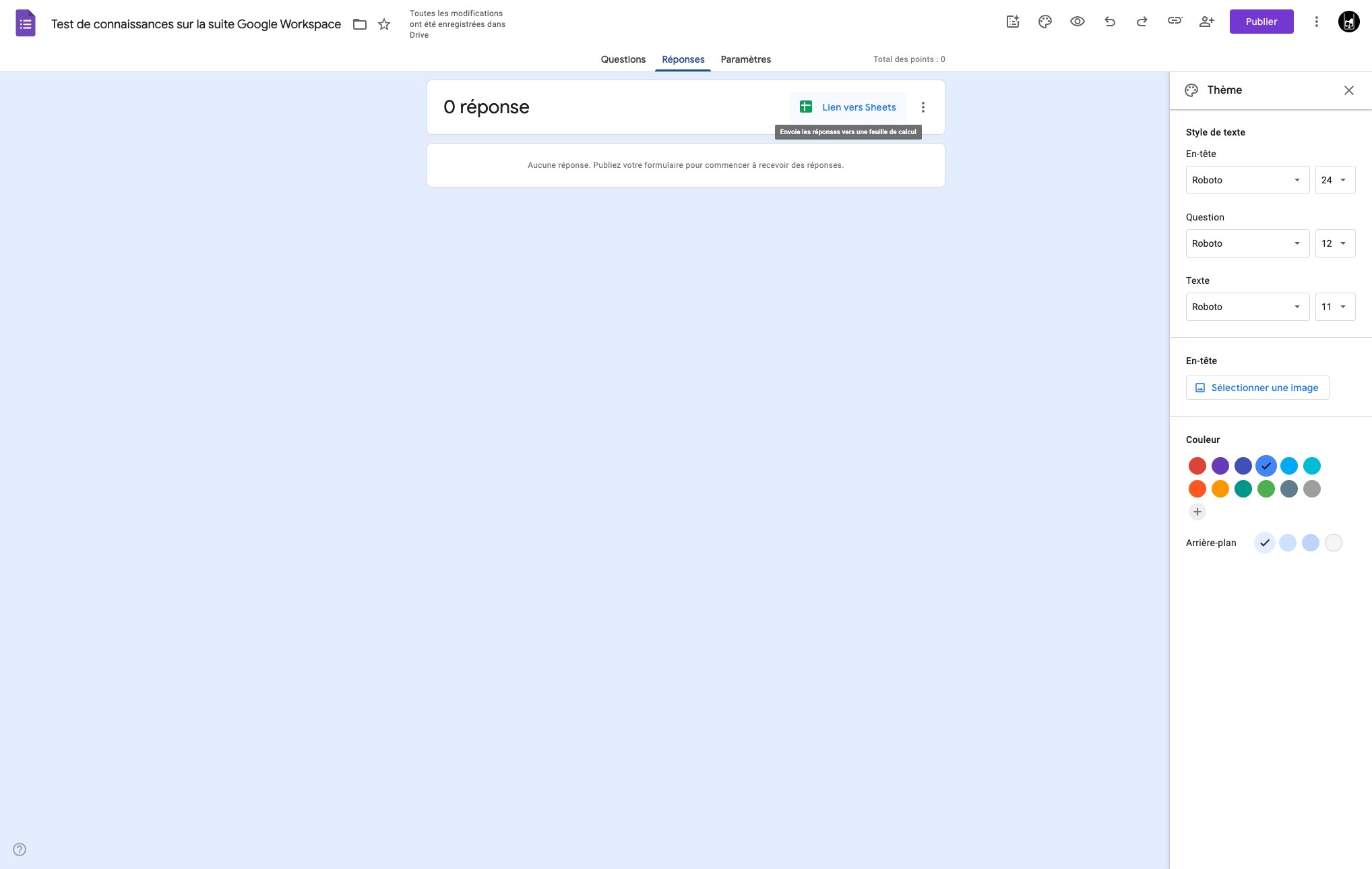Click the form title text
The image size is (1372, 869).
click(x=196, y=24)
